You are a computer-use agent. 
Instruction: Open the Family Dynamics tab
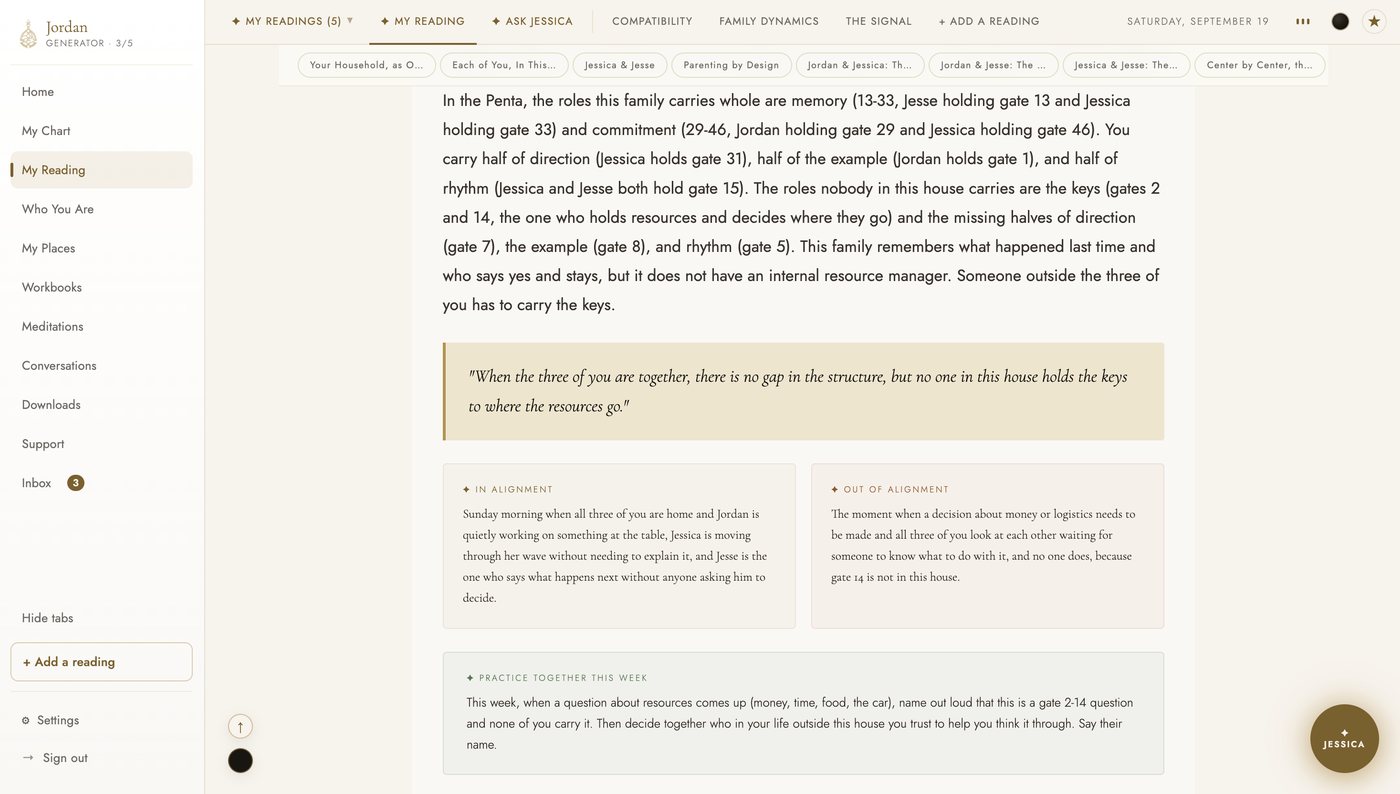(x=769, y=21)
